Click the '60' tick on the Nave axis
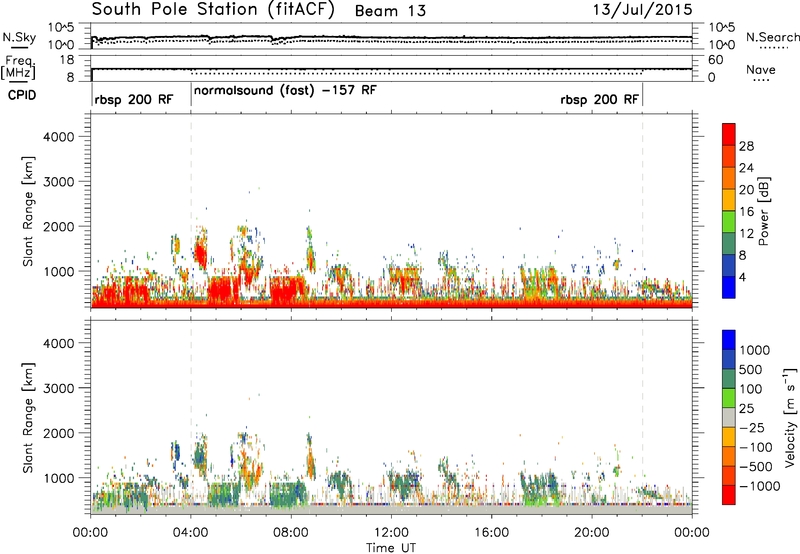This screenshot has height=554, width=800. click(716, 60)
